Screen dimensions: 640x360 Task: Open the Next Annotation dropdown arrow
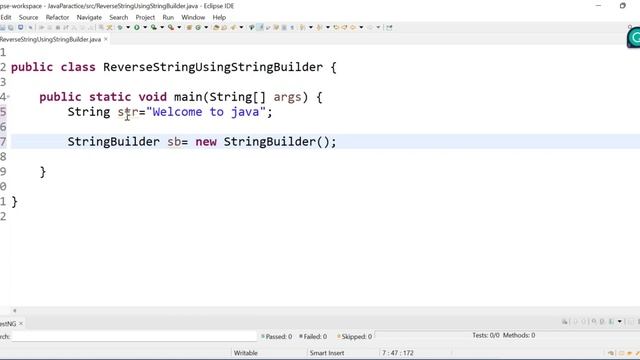point(311,27)
